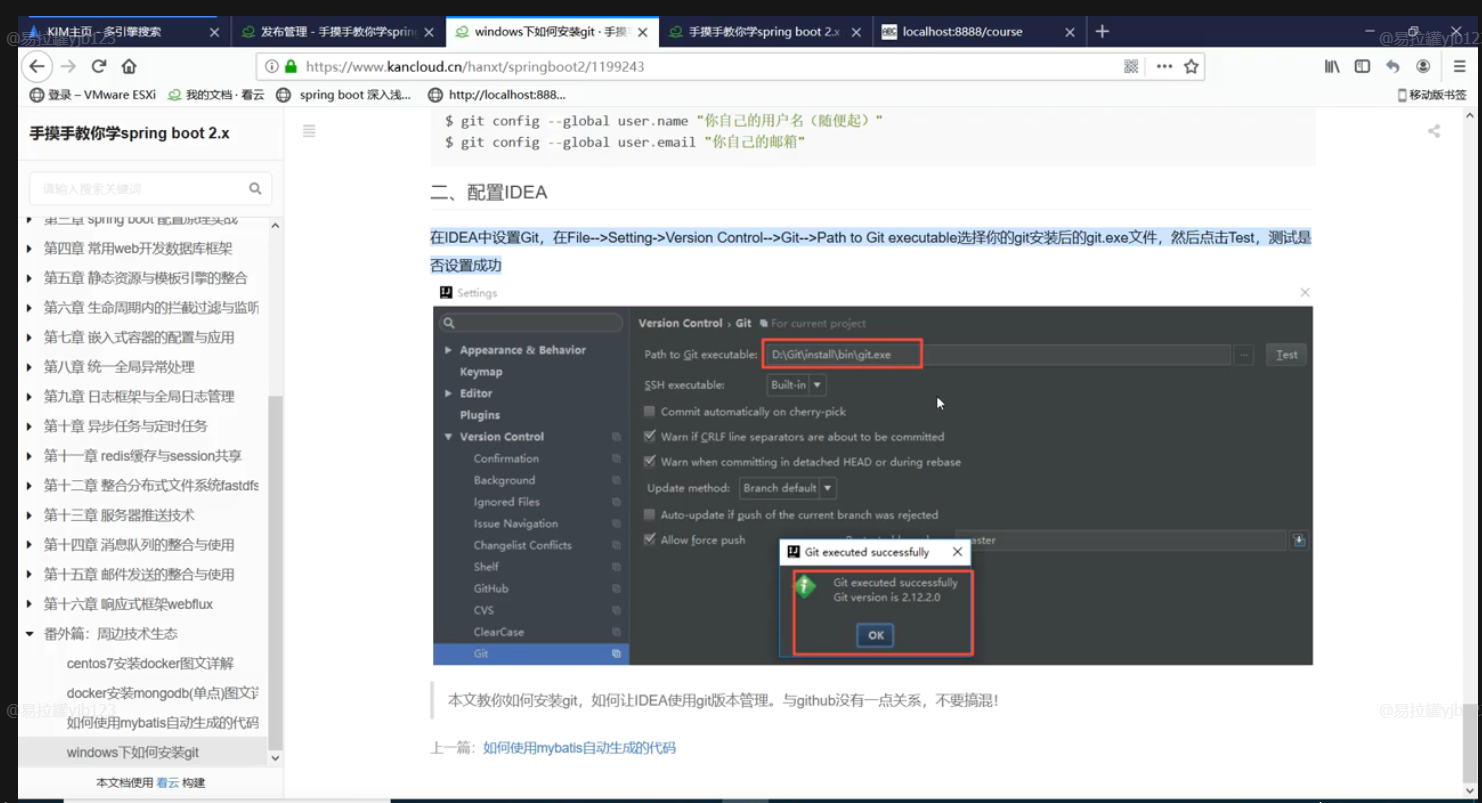This screenshot has width=1482, height=803.
Task: Open previous article link 如何使用mybatis自动生成的代码
Action: pos(579,747)
